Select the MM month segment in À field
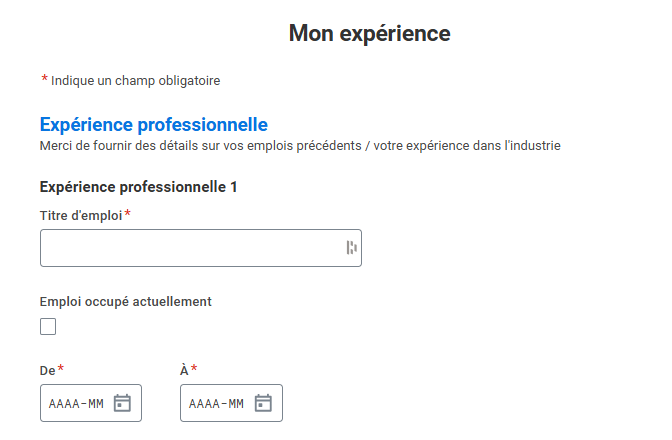This screenshot has height=440, width=672. click(236, 404)
